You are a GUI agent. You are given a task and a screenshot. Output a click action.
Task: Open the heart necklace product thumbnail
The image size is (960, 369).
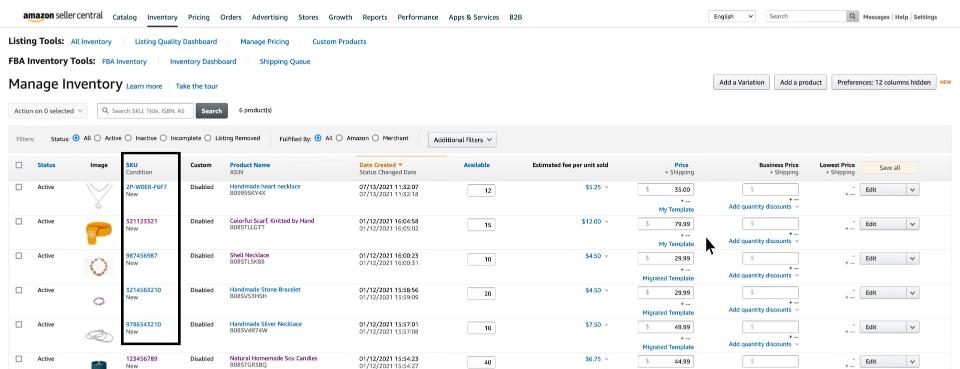99,197
